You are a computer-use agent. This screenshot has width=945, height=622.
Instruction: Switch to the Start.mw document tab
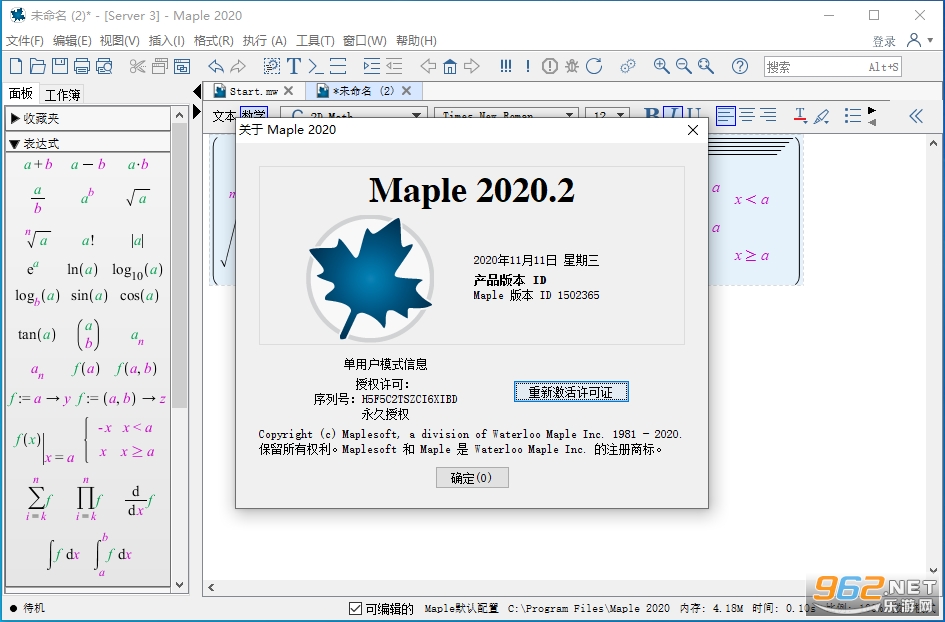(254, 91)
